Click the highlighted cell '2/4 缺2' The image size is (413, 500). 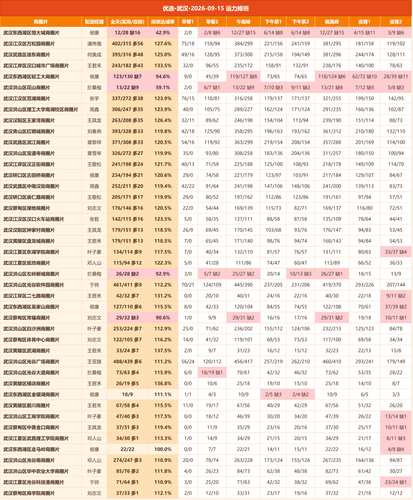(x=301, y=395)
